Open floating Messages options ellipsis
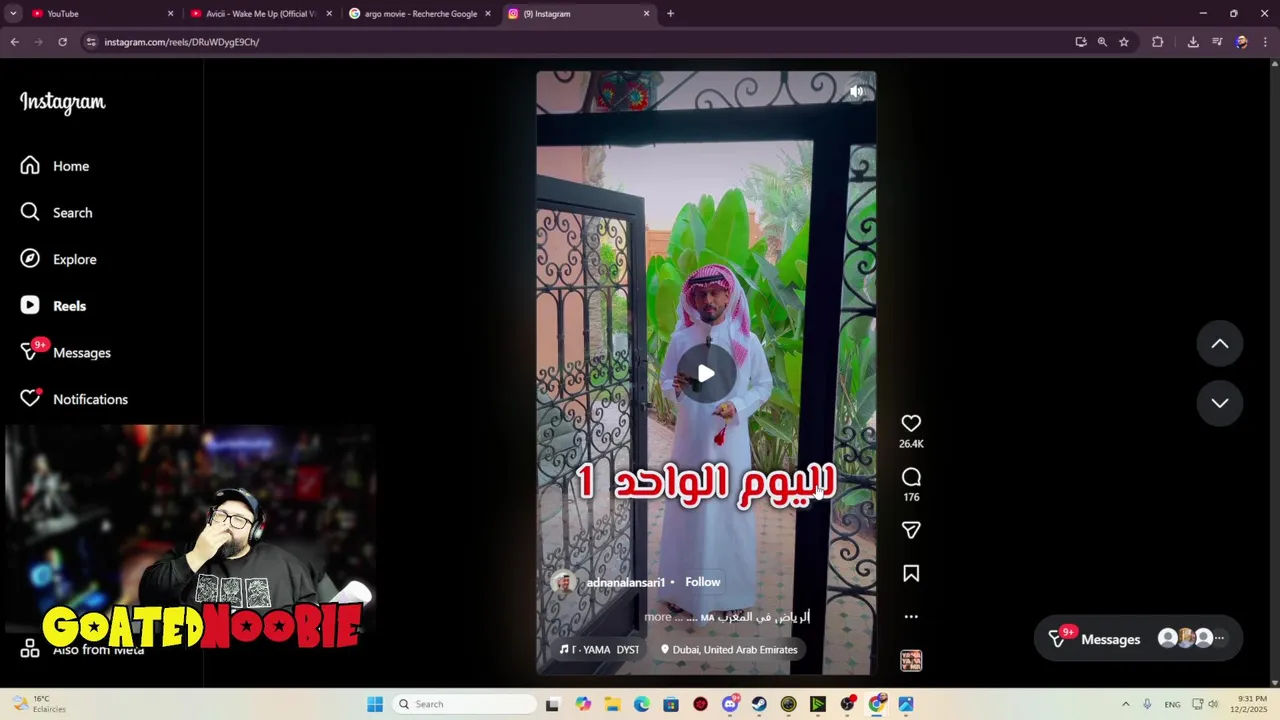The width and height of the screenshot is (1280, 720). point(1219,638)
